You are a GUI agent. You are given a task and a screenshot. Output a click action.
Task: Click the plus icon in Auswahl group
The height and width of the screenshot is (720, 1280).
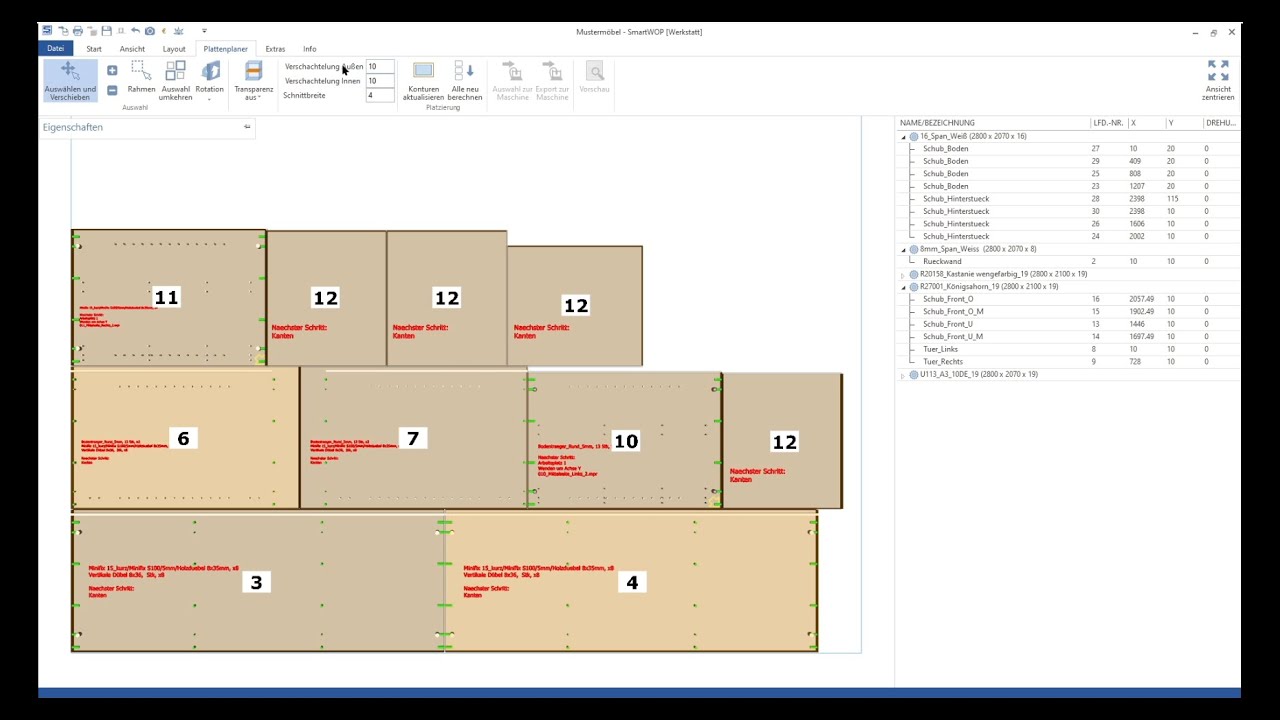(112, 70)
